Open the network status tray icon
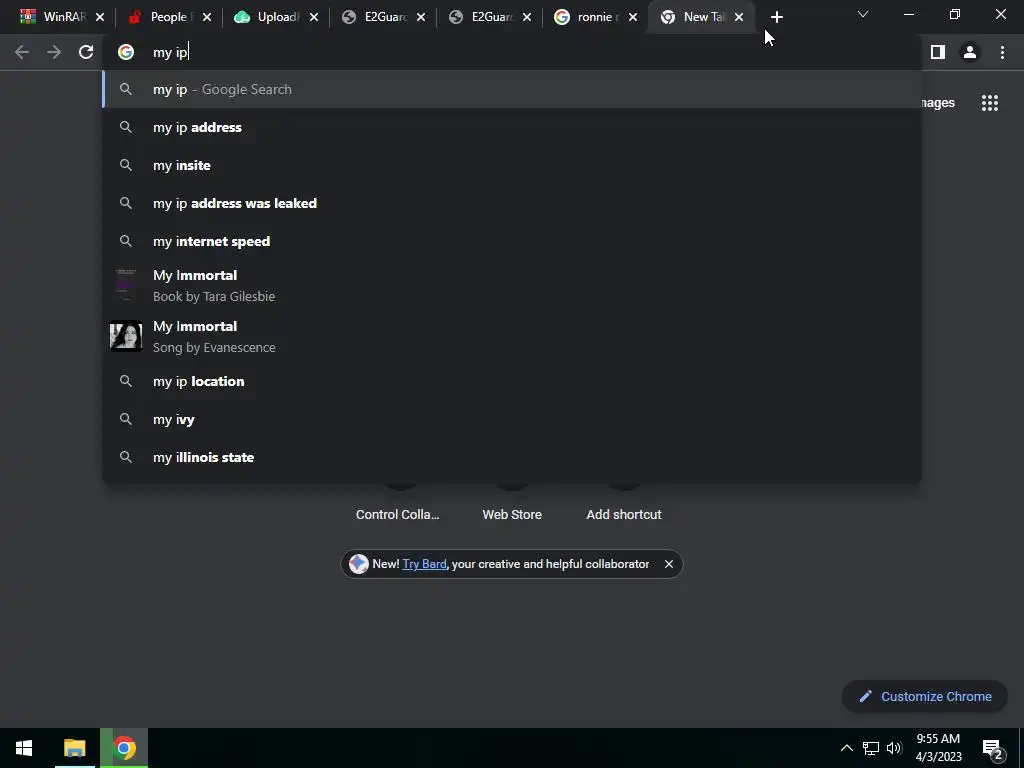 [x=871, y=748]
